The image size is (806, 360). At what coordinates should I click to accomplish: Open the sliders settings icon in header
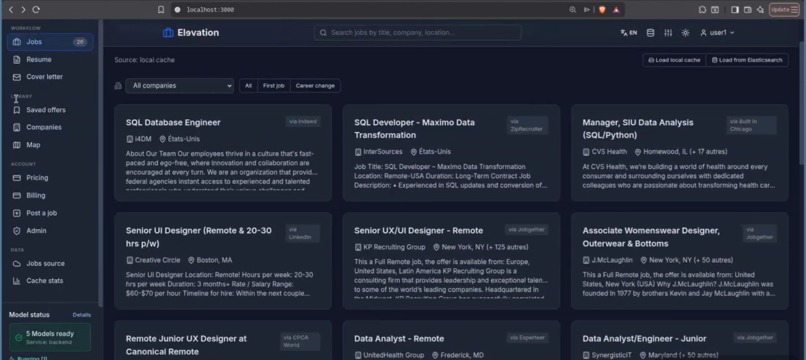[x=668, y=33]
